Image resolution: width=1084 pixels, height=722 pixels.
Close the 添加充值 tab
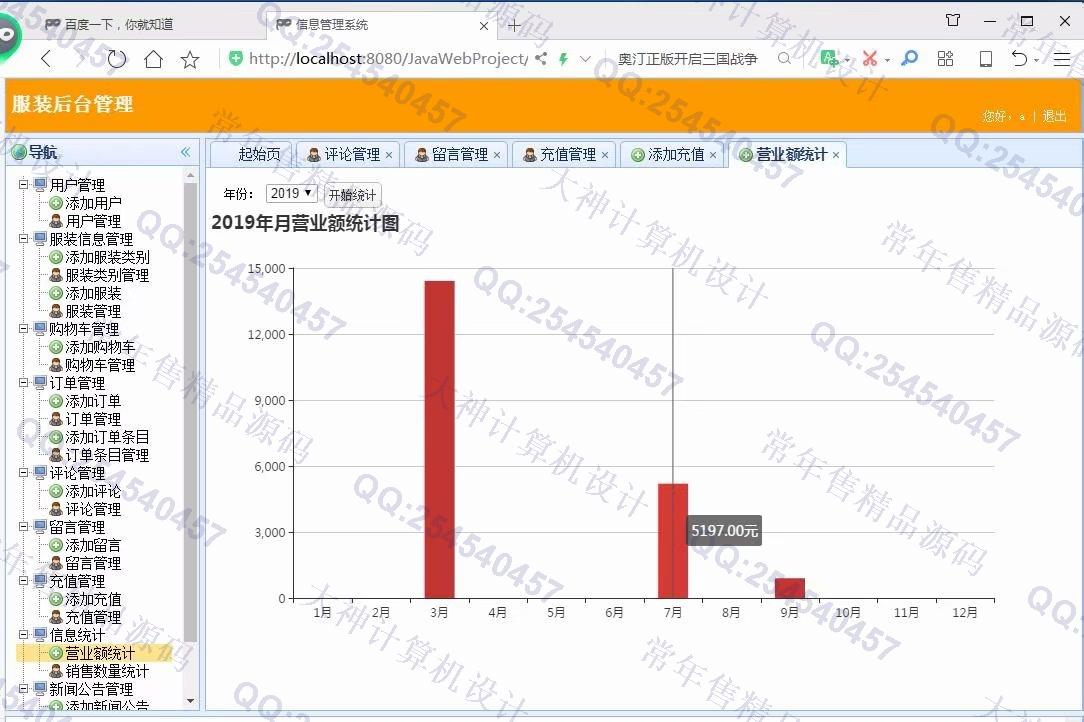[x=713, y=155]
